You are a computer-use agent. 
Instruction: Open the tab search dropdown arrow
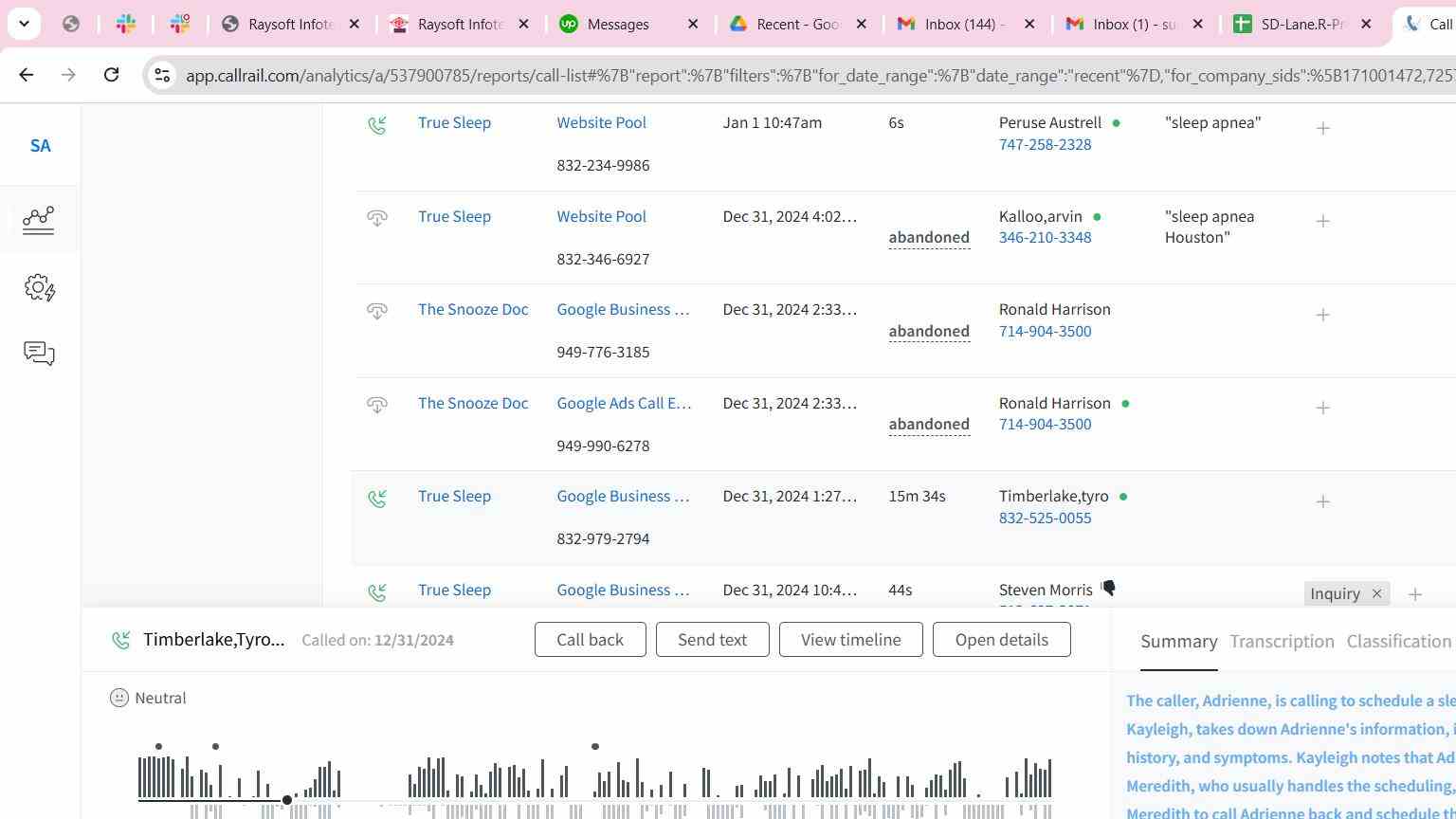24,24
